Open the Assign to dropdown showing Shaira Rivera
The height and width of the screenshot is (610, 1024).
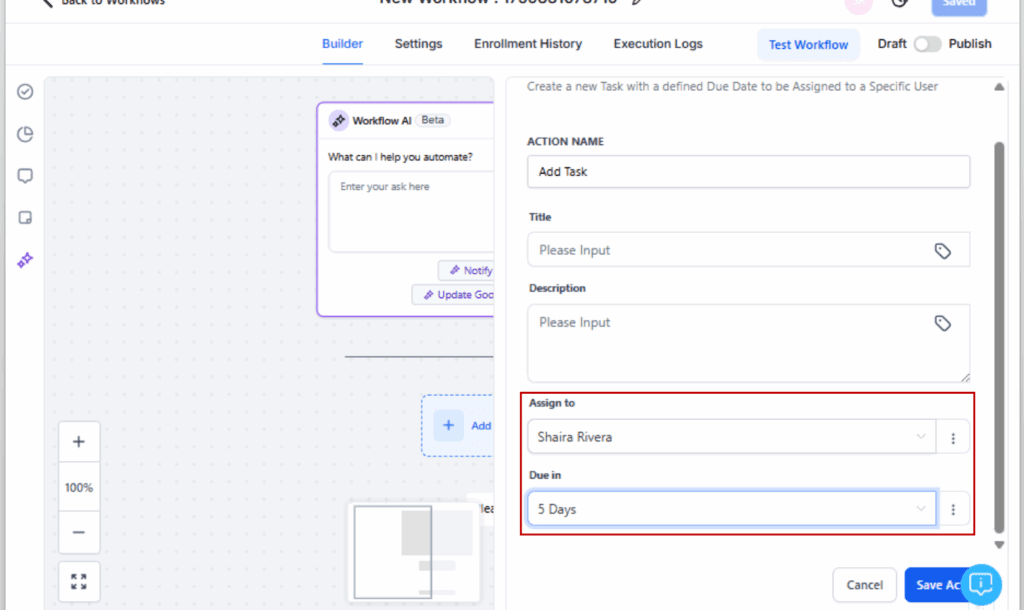[731, 437]
